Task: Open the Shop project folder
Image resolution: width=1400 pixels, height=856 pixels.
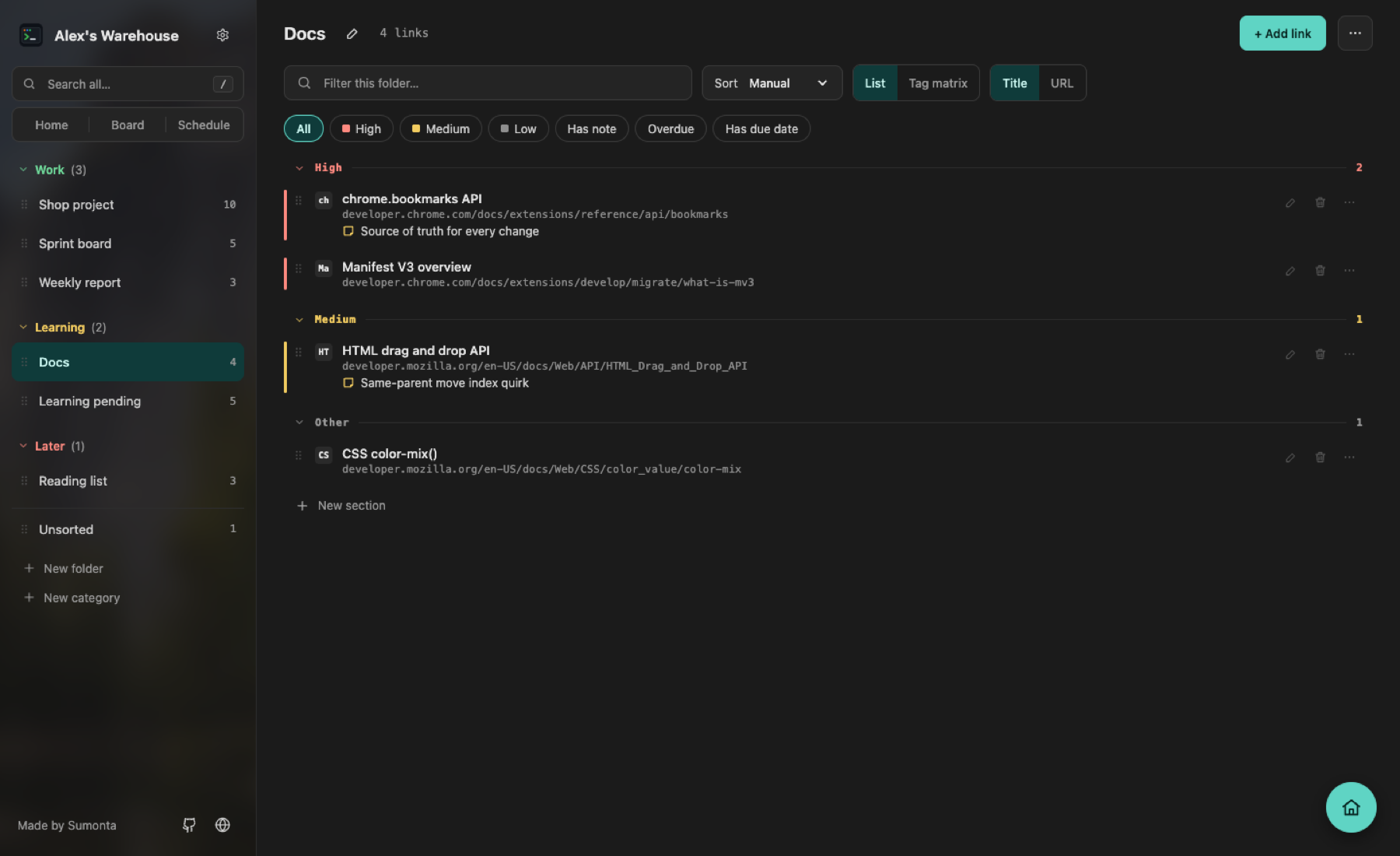Action: tap(128, 205)
